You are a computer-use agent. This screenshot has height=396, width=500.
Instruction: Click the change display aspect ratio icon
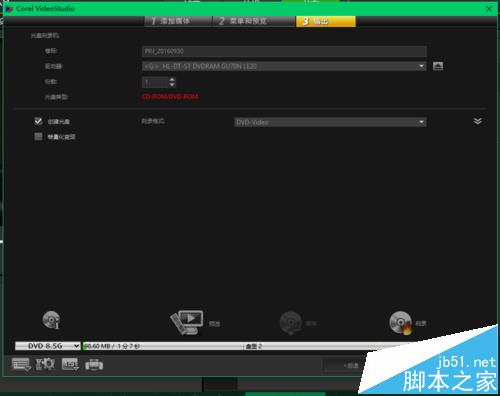point(70,364)
